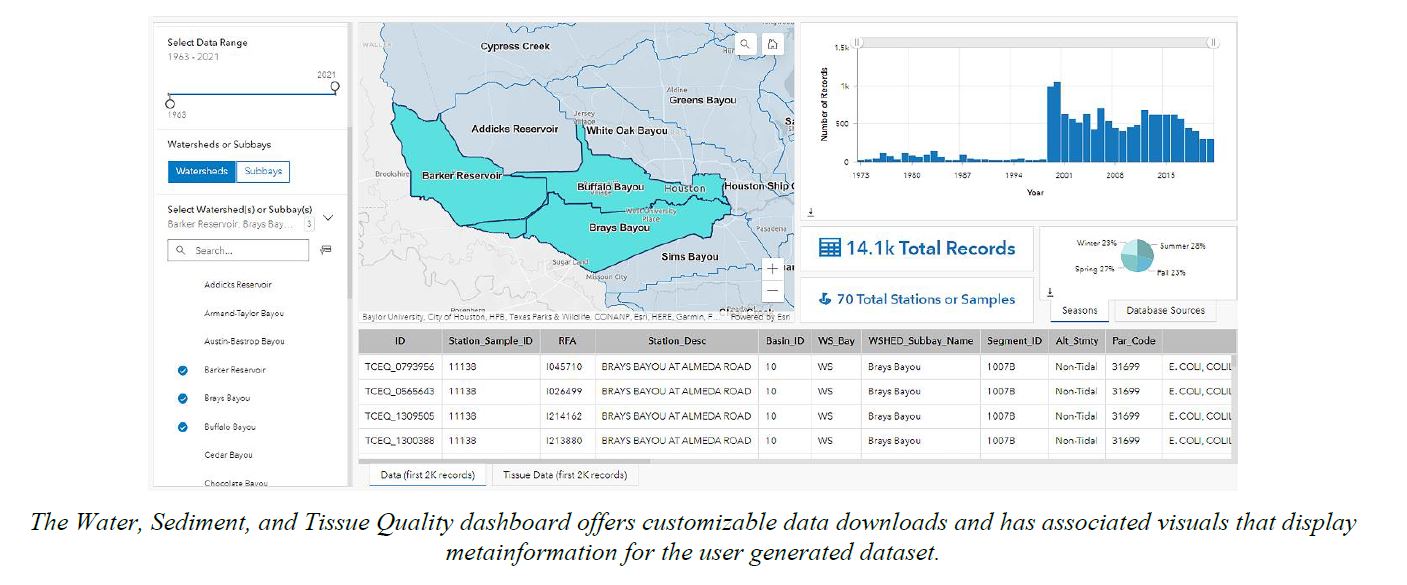
Task: Uncheck Buffalo Bayou in the watershed list
Action: (182, 425)
